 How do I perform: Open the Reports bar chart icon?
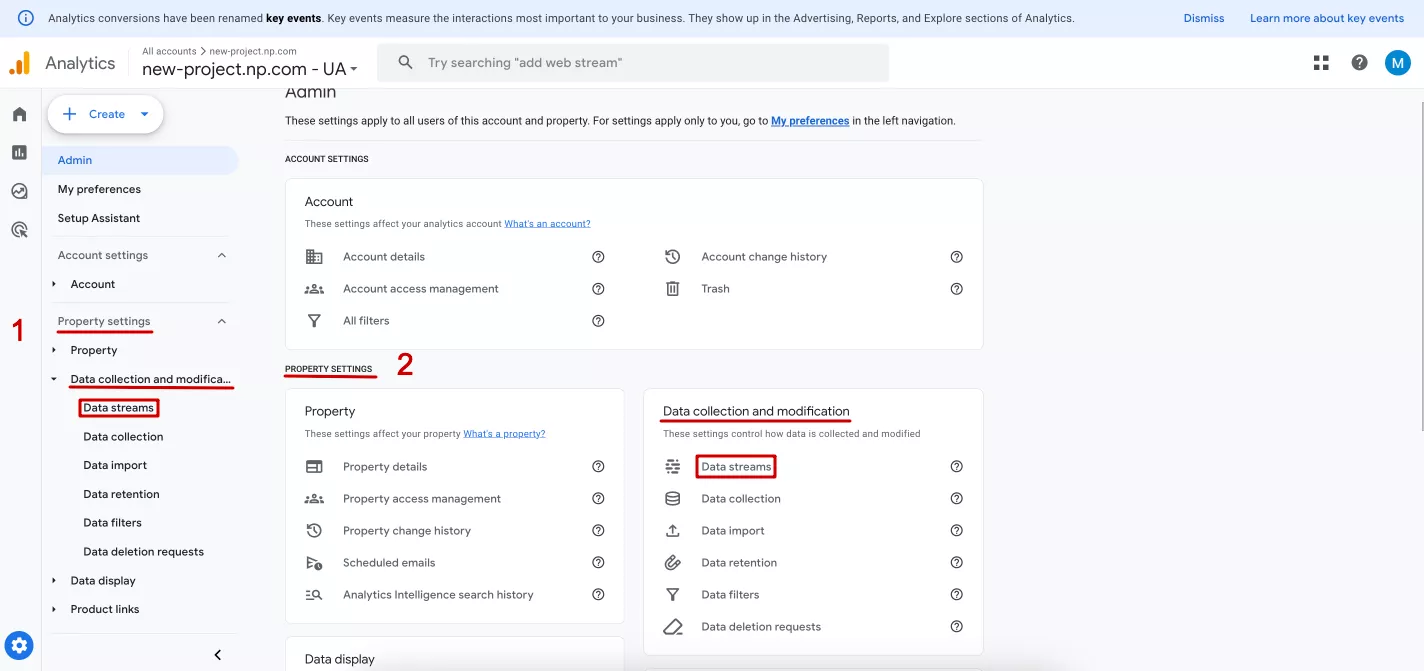tap(19, 152)
